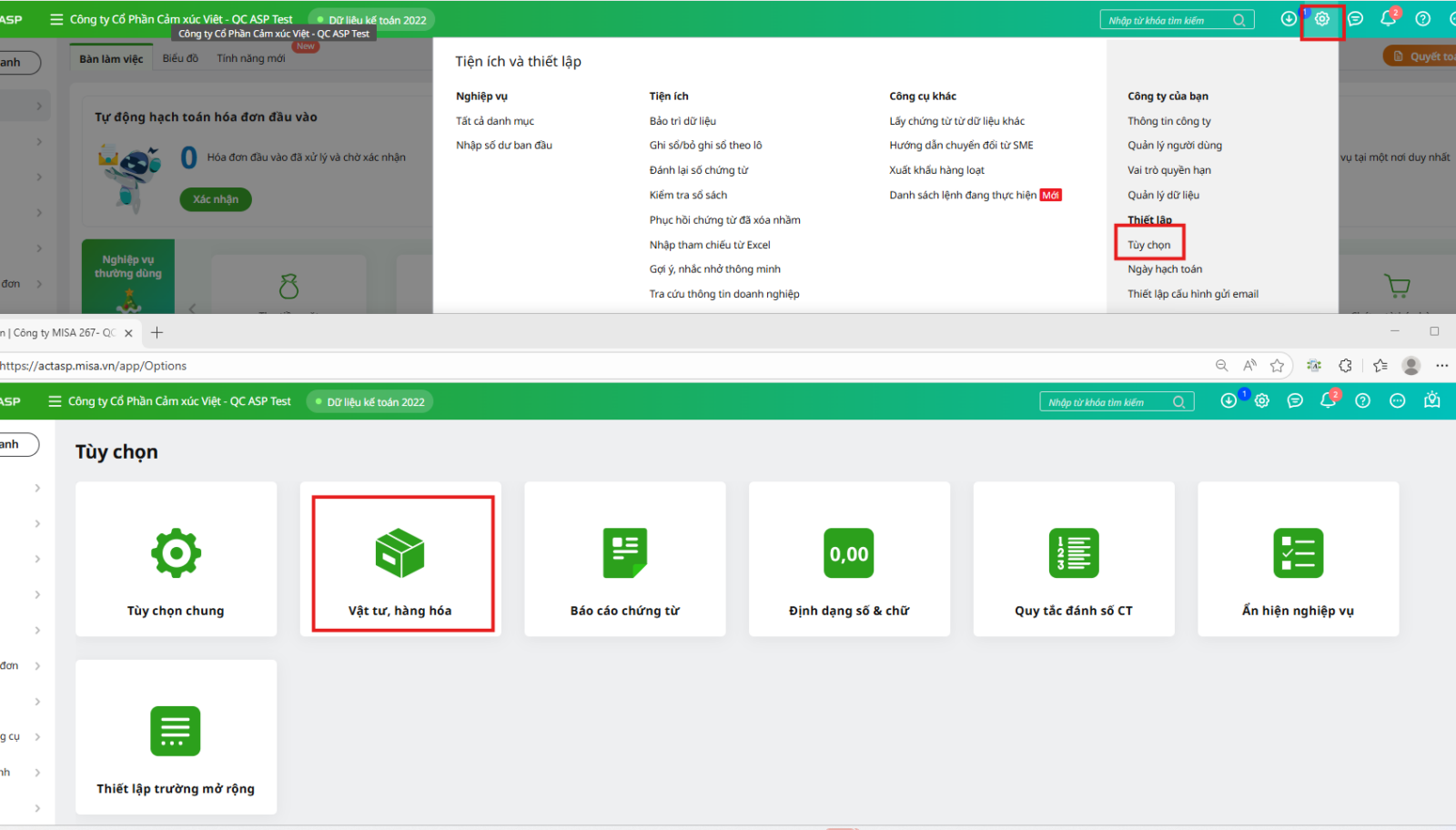Click the browser favorites star icon
Viewport: 1456px width, 830px height.
(1278, 366)
